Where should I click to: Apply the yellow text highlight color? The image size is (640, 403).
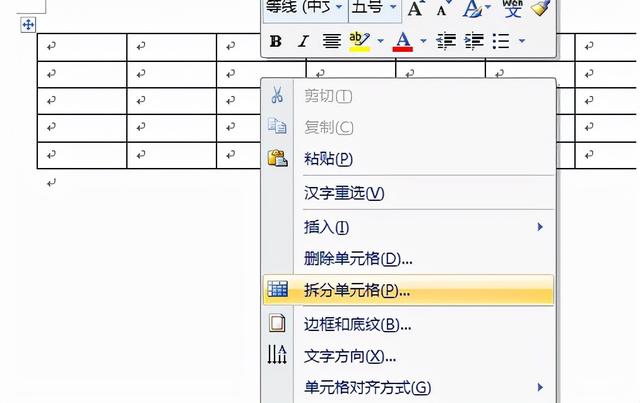click(359, 41)
